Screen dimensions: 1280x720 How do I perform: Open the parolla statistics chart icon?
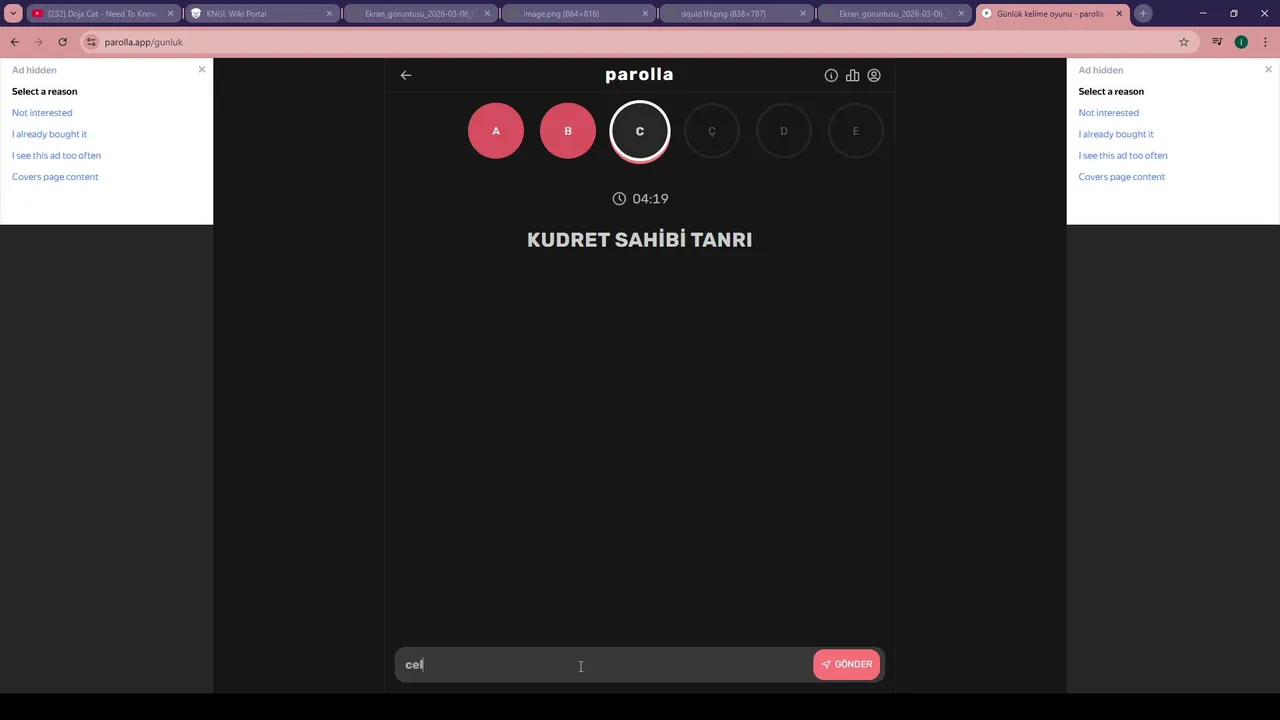[852, 75]
